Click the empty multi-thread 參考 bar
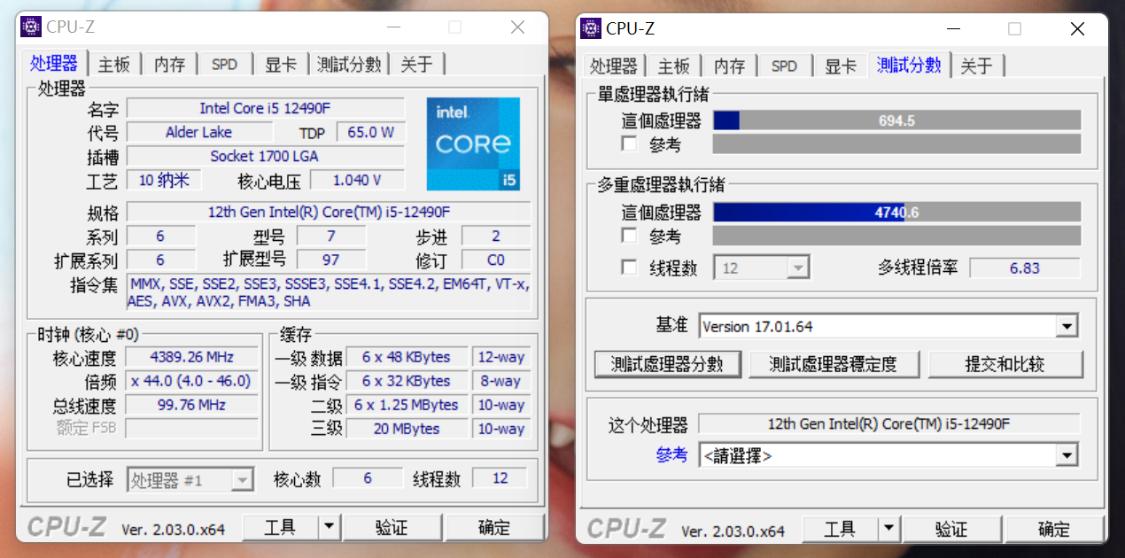1125x558 pixels. [x=897, y=236]
